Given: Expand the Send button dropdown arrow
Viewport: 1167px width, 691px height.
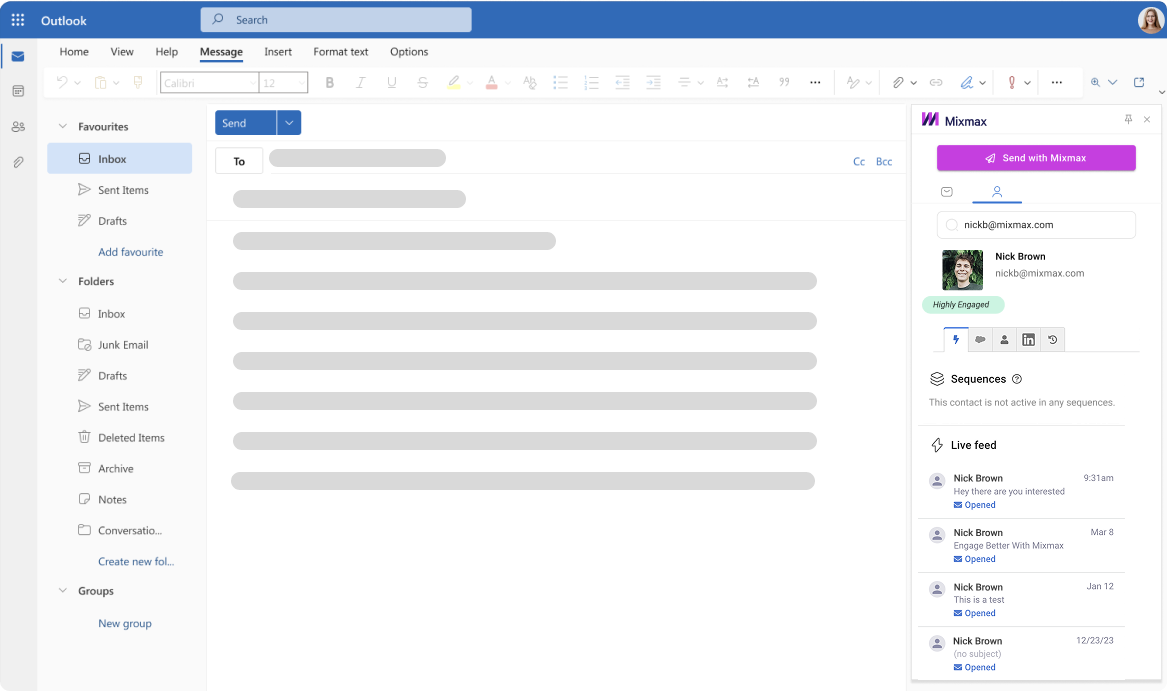Looking at the screenshot, I should (x=289, y=122).
